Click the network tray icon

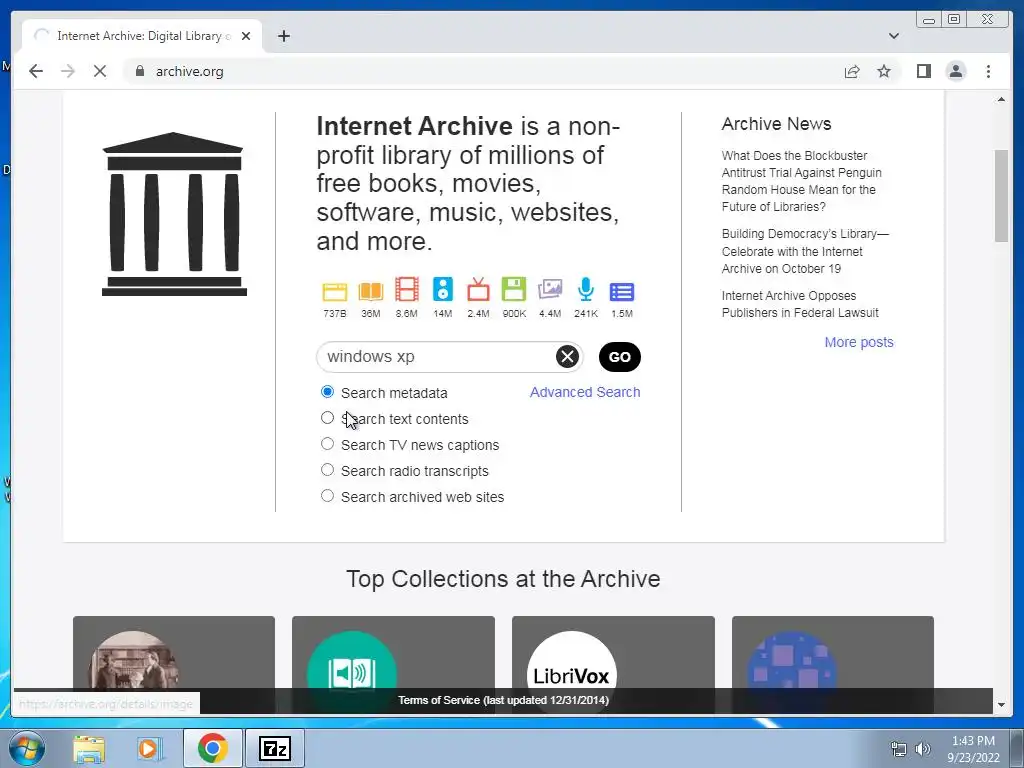pos(899,748)
